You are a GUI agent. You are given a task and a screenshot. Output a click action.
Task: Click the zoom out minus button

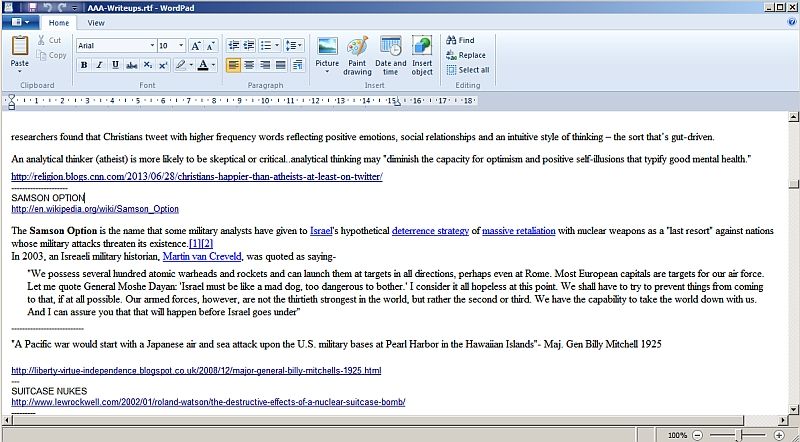697,435
